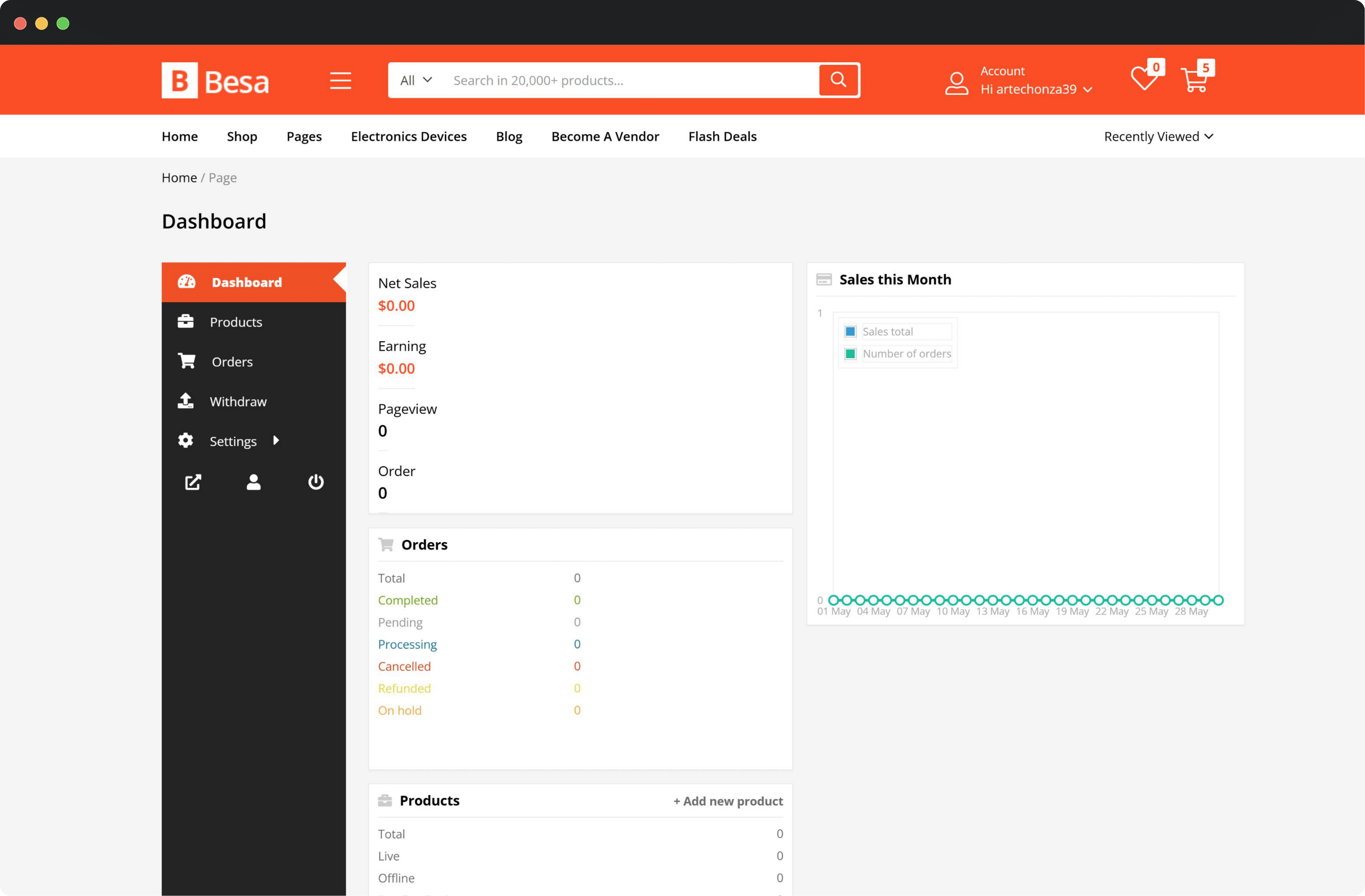Expand the Recently Viewed dropdown

pyautogui.click(x=1158, y=137)
